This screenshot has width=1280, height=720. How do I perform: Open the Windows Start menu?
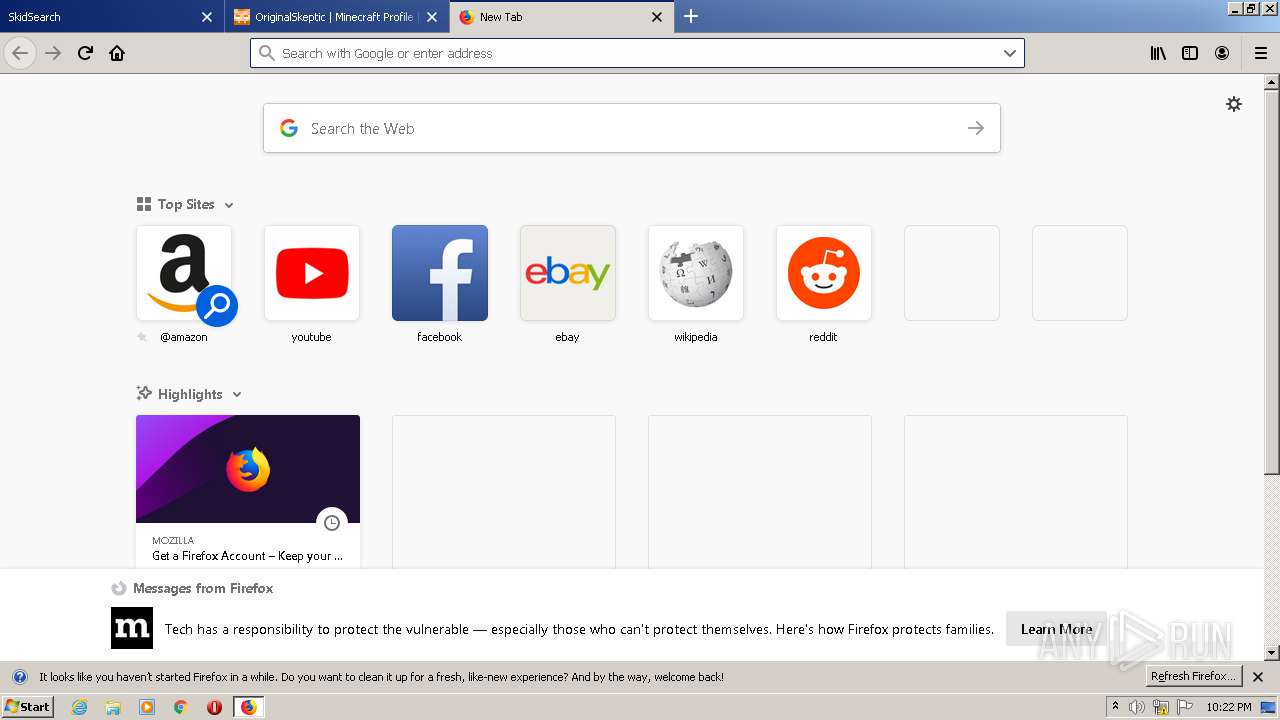[x=27, y=707]
